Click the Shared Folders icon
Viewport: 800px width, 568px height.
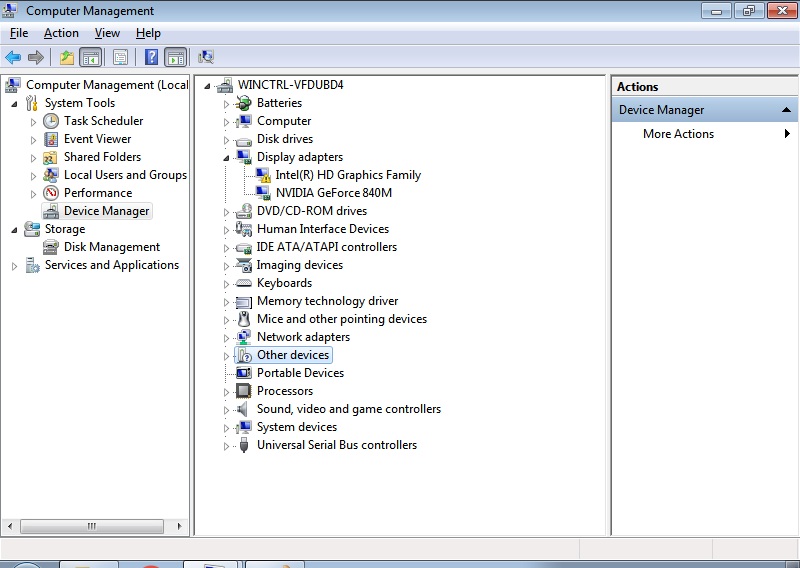point(51,157)
